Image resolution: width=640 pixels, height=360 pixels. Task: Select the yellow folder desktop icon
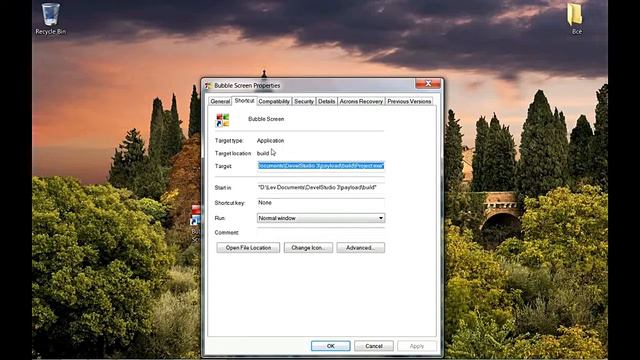576,19
